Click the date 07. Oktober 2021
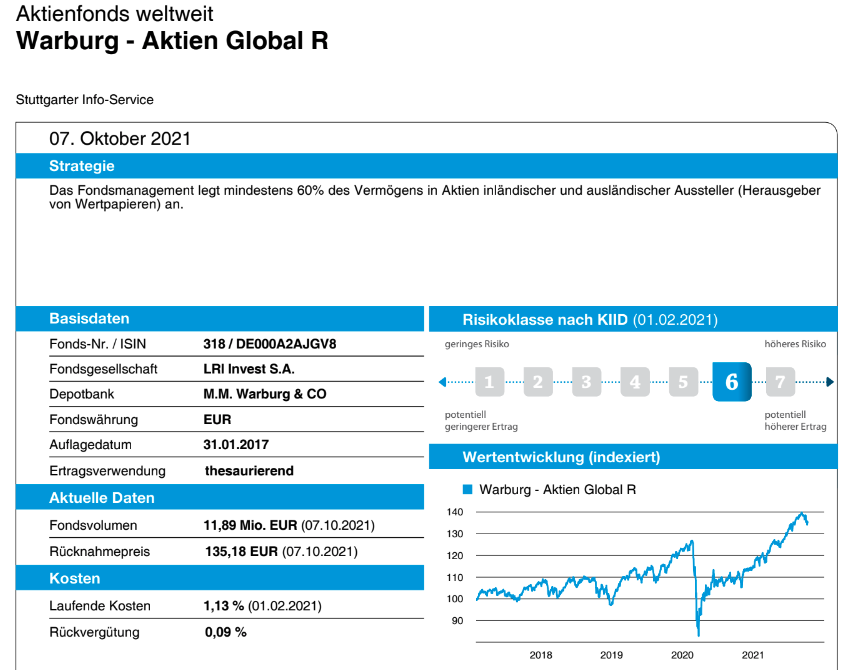Screen dimensions: 851x670 [120, 139]
